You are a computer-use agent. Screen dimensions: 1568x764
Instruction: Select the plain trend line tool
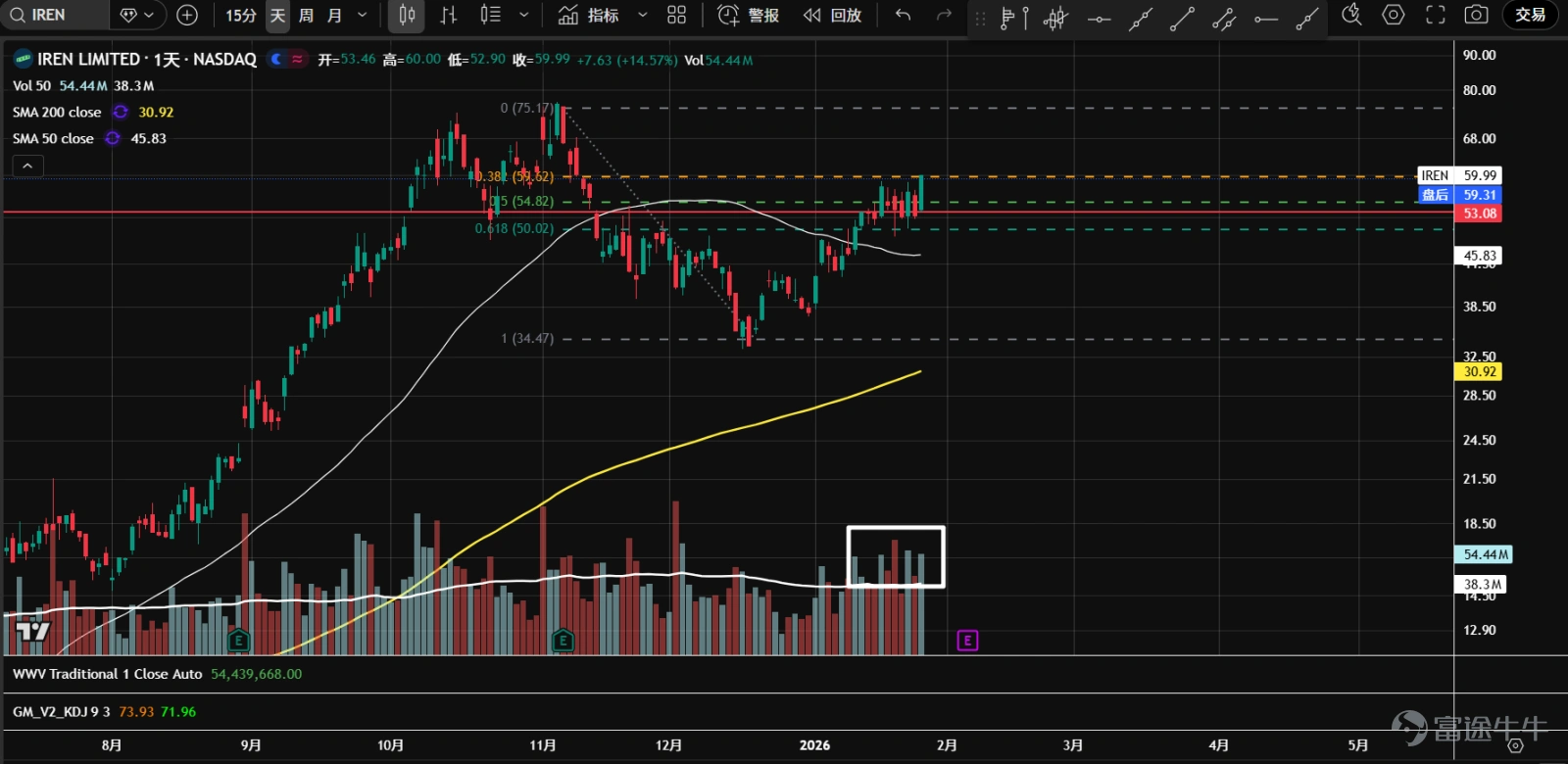click(1182, 18)
